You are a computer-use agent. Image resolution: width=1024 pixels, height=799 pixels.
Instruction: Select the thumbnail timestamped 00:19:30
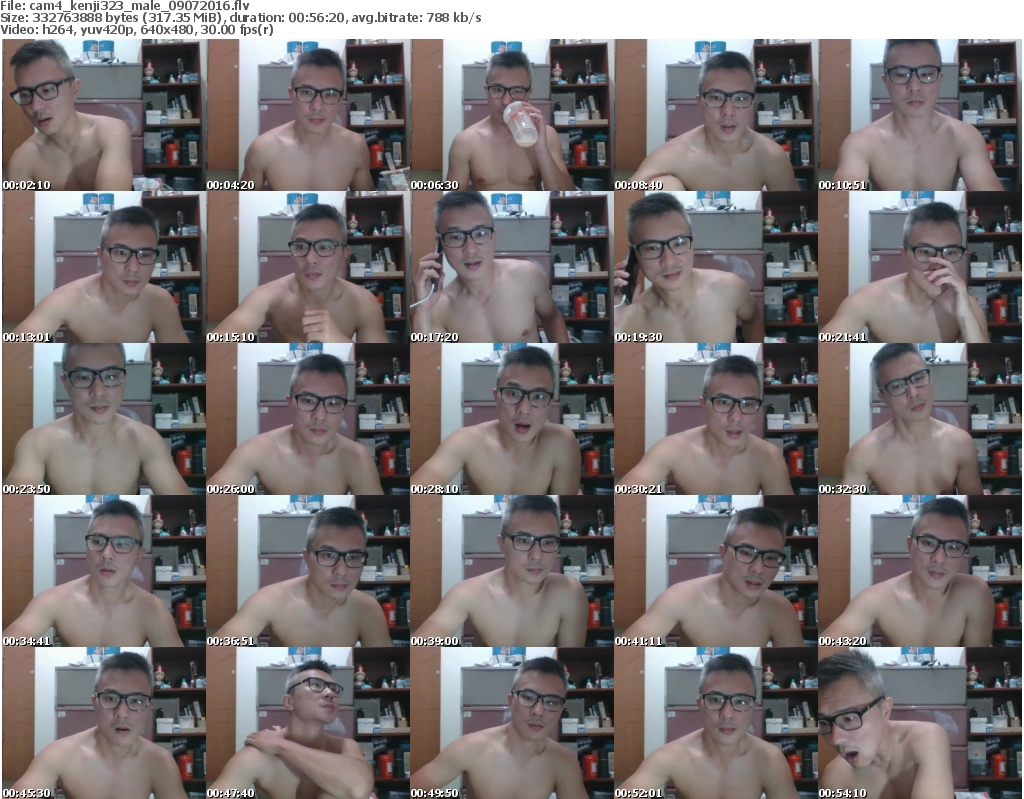point(716,267)
